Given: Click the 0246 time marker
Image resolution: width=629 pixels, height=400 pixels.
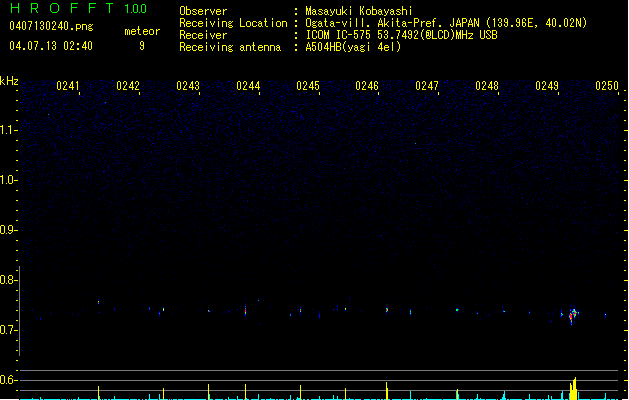Looking at the screenshot, I should click(x=367, y=86).
